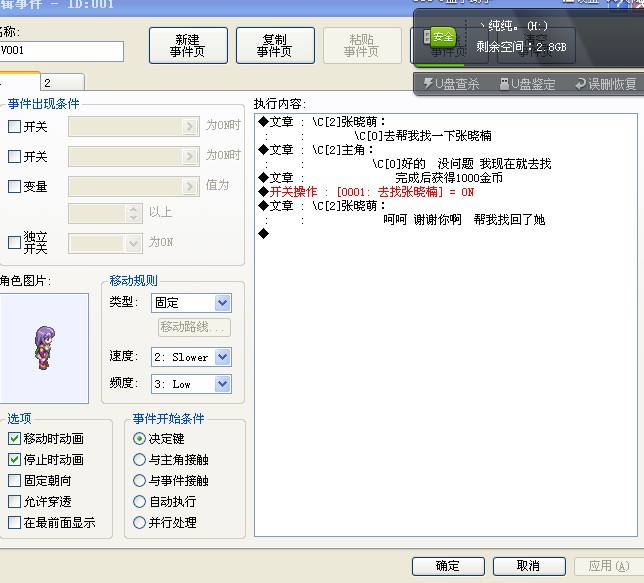Uncheck 移动时动画 option

point(14,439)
